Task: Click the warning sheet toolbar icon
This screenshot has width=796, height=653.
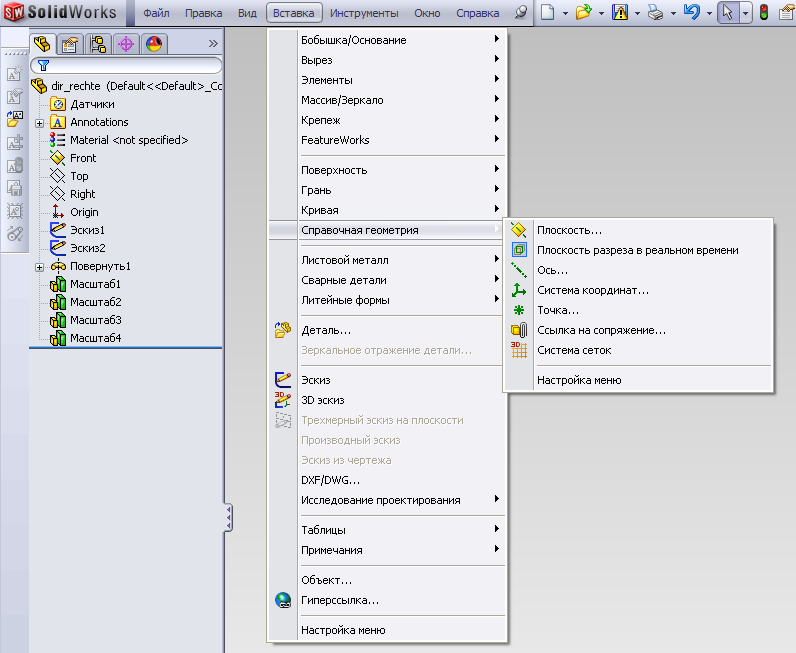Action: point(620,12)
